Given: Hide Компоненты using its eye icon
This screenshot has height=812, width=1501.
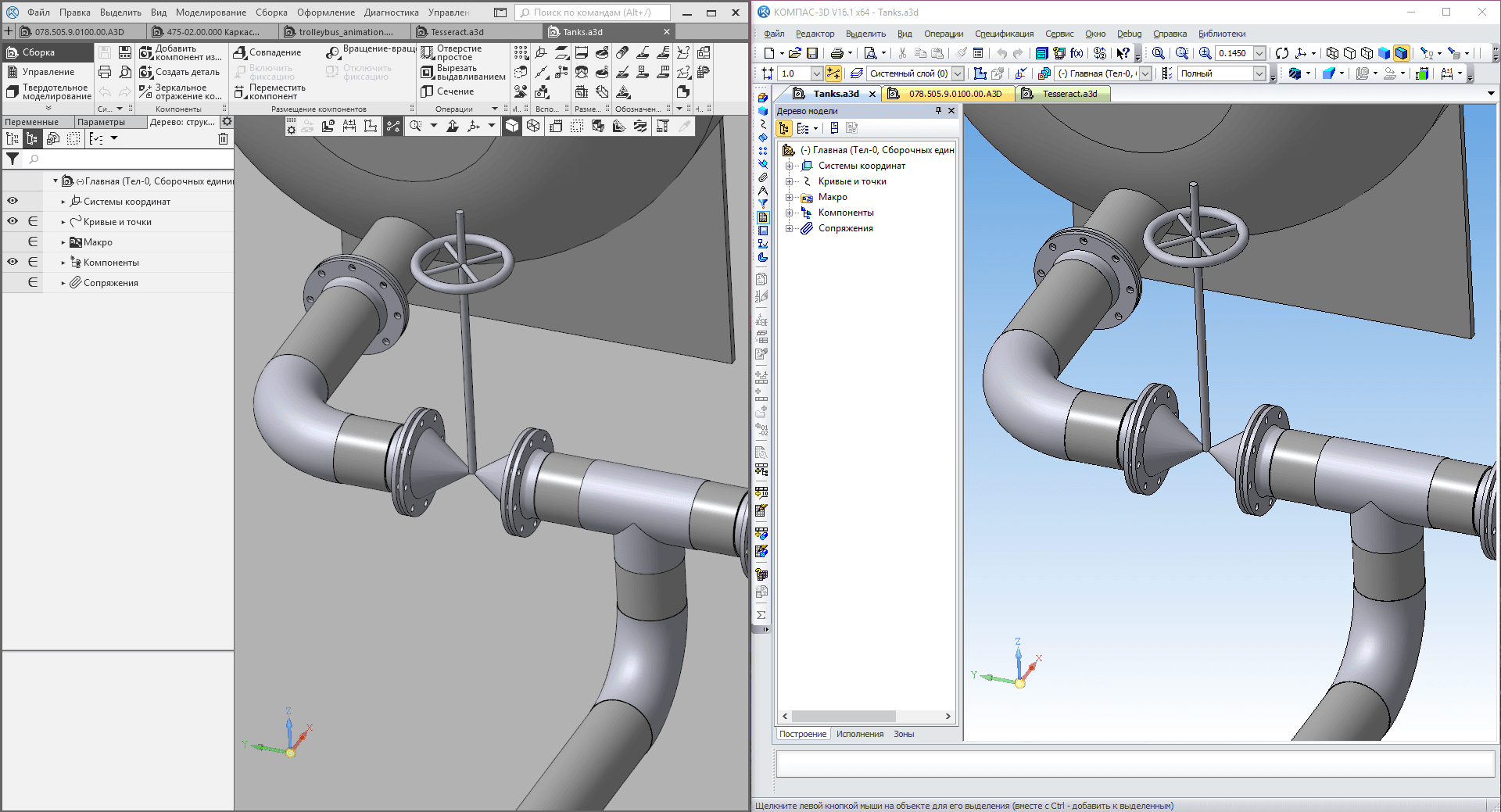Looking at the screenshot, I should [13, 262].
